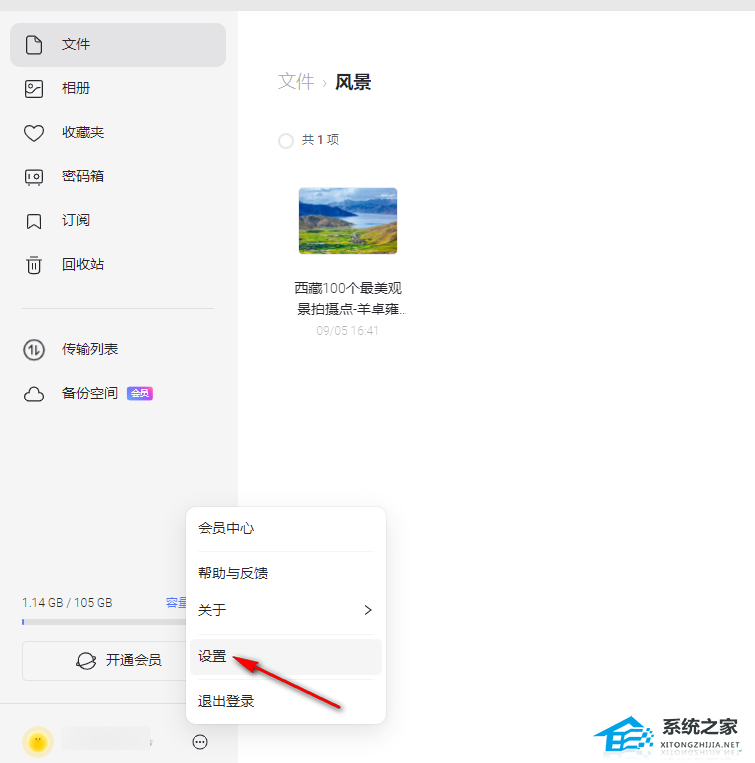The width and height of the screenshot is (755, 763).
Task: Open the 密码箱 sidebar entry
Action: pyautogui.click(x=118, y=177)
